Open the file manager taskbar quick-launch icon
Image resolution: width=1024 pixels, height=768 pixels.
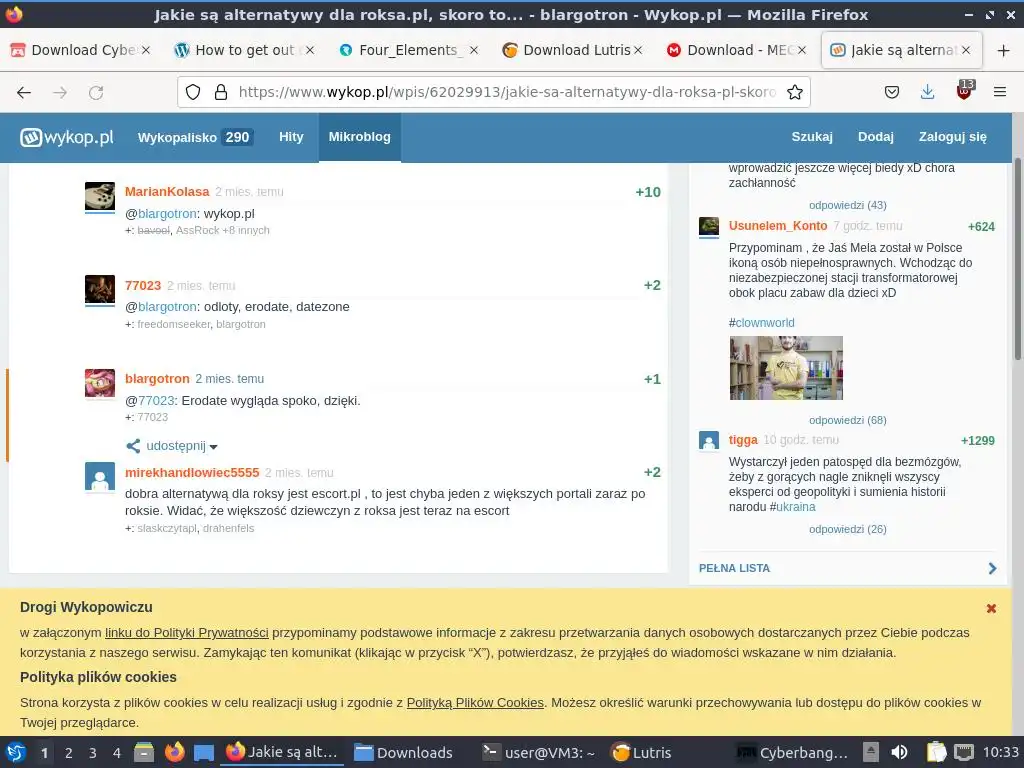click(x=144, y=752)
